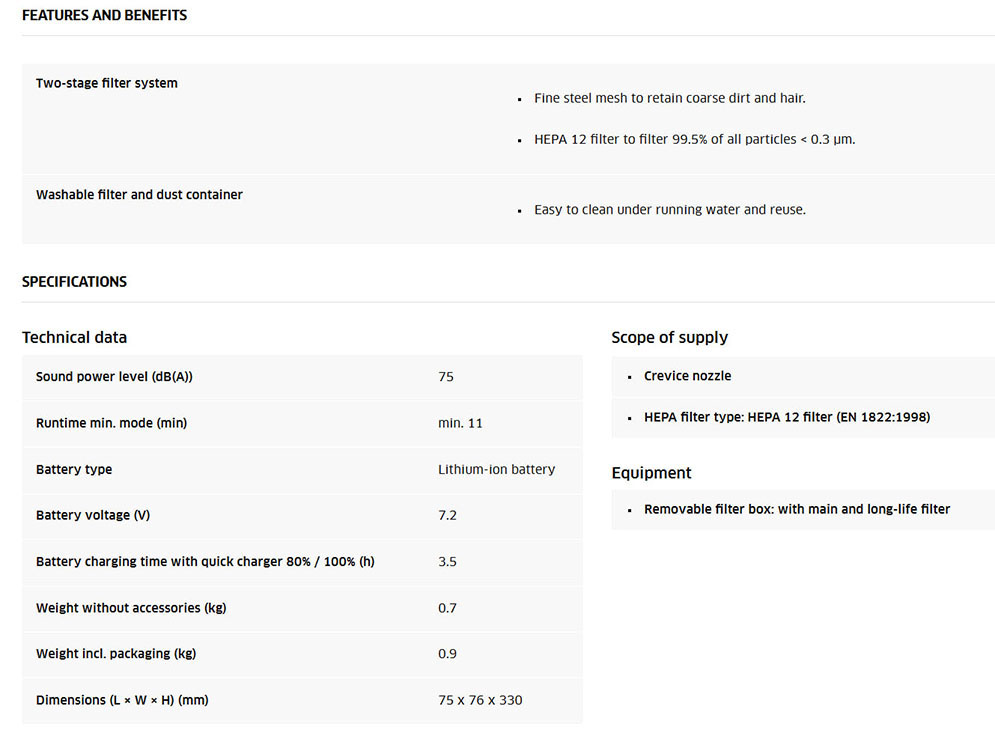Click the Weight incl. packaging value 0.9

pyautogui.click(x=447, y=654)
